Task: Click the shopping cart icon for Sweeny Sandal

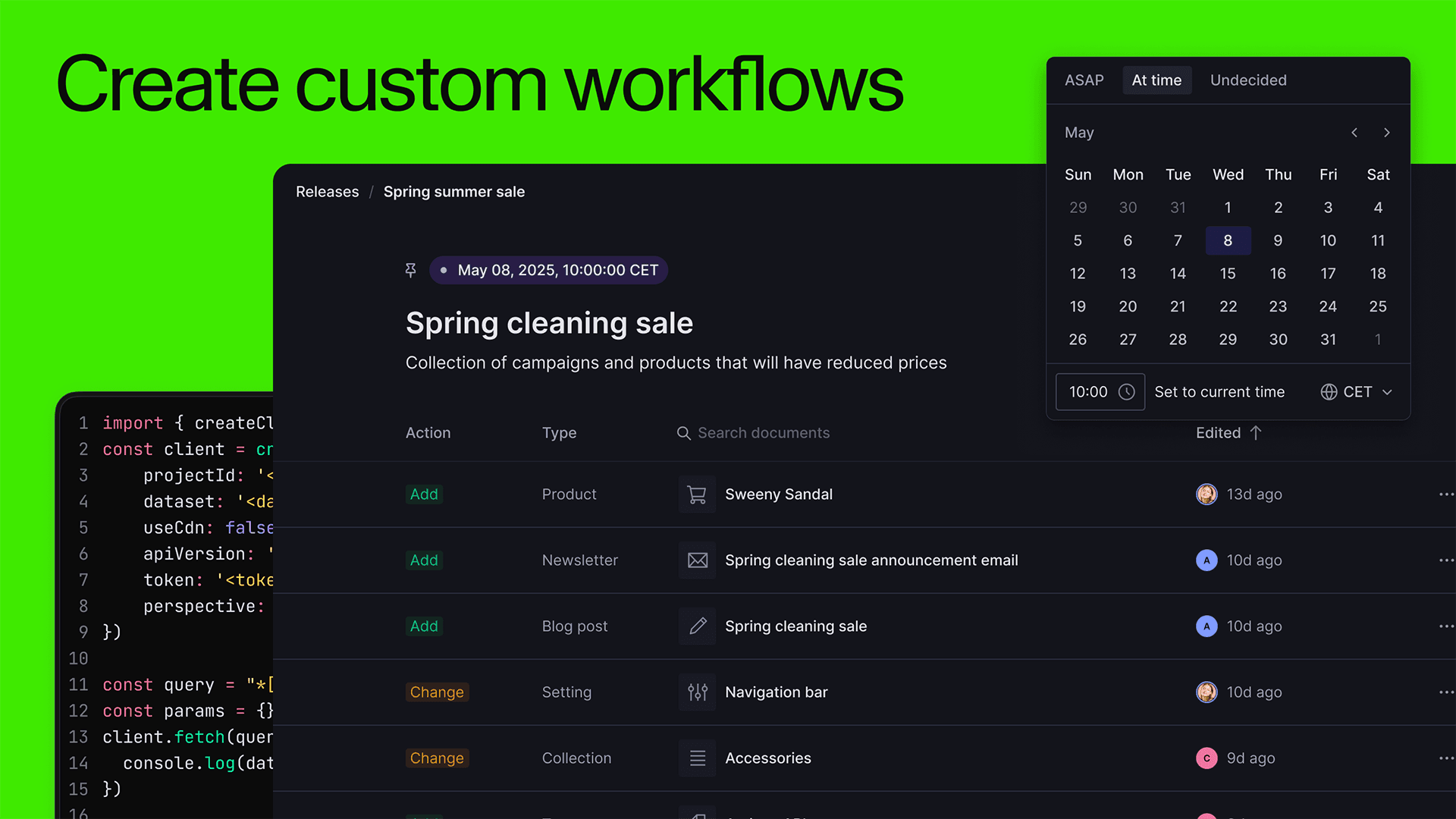Action: 697,494
